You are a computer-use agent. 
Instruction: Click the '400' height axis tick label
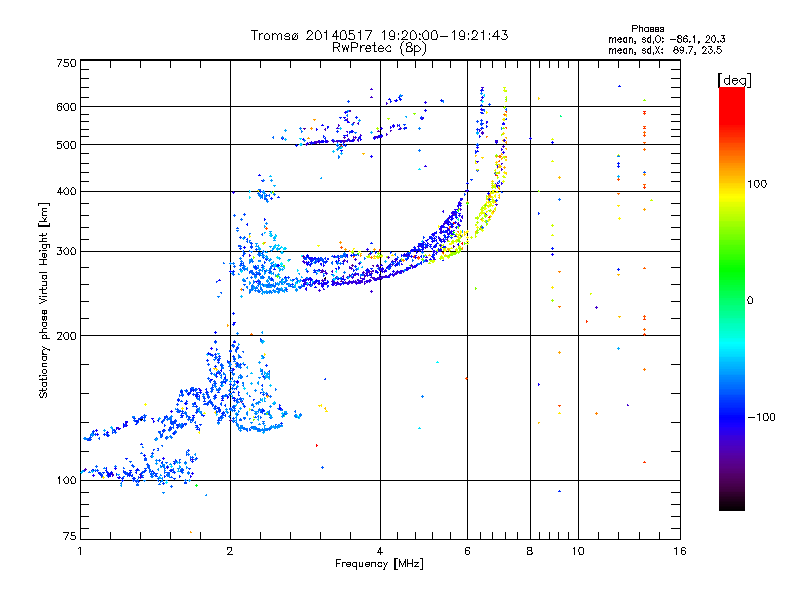click(x=66, y=192)
